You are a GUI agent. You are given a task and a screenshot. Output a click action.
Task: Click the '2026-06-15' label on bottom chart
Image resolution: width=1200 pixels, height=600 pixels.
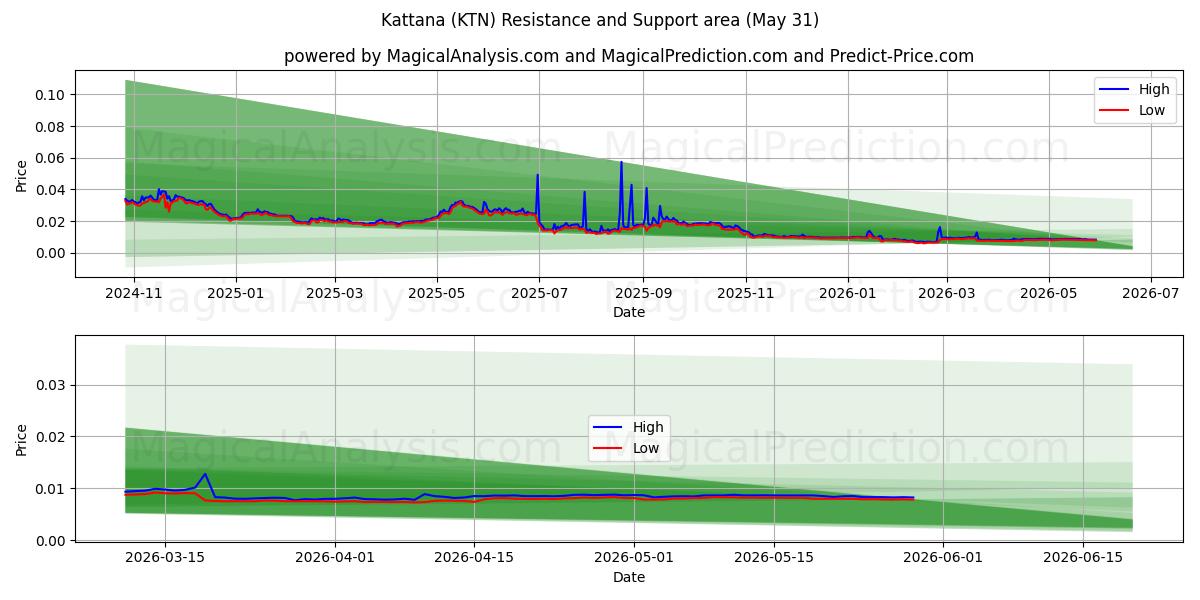click(x=1083, y=559)
